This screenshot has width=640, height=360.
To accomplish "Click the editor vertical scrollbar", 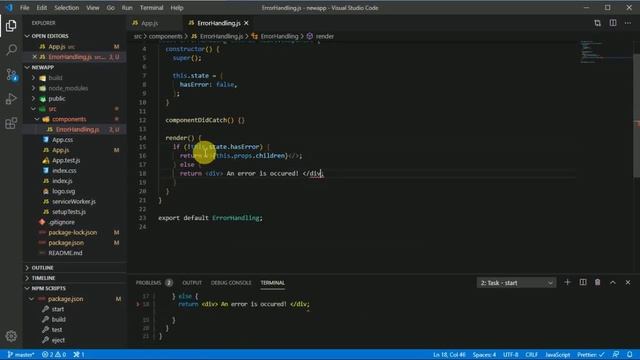I will click(636, 116).
